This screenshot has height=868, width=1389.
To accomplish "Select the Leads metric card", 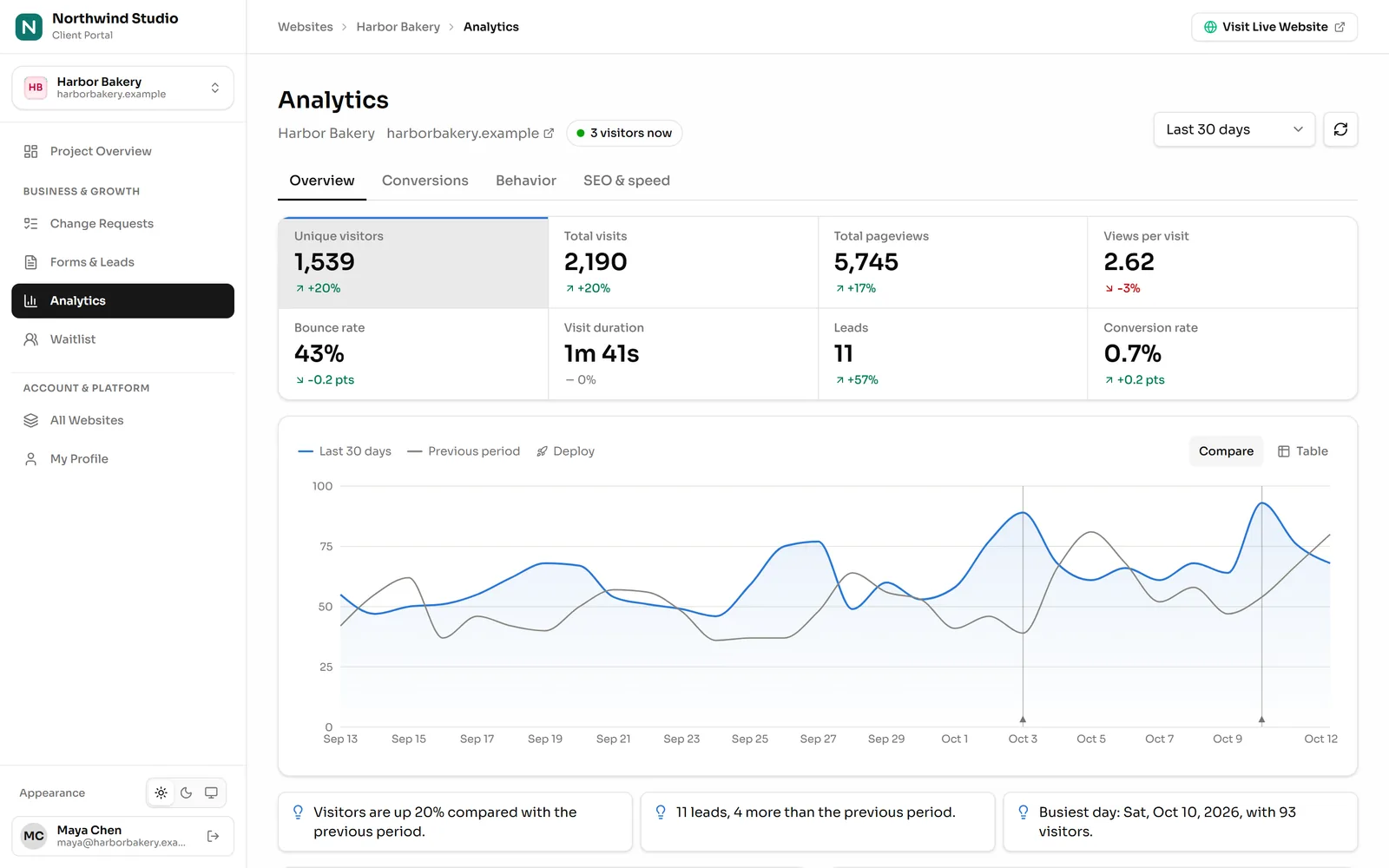I will pyautogui.click(x=952, y=354).
